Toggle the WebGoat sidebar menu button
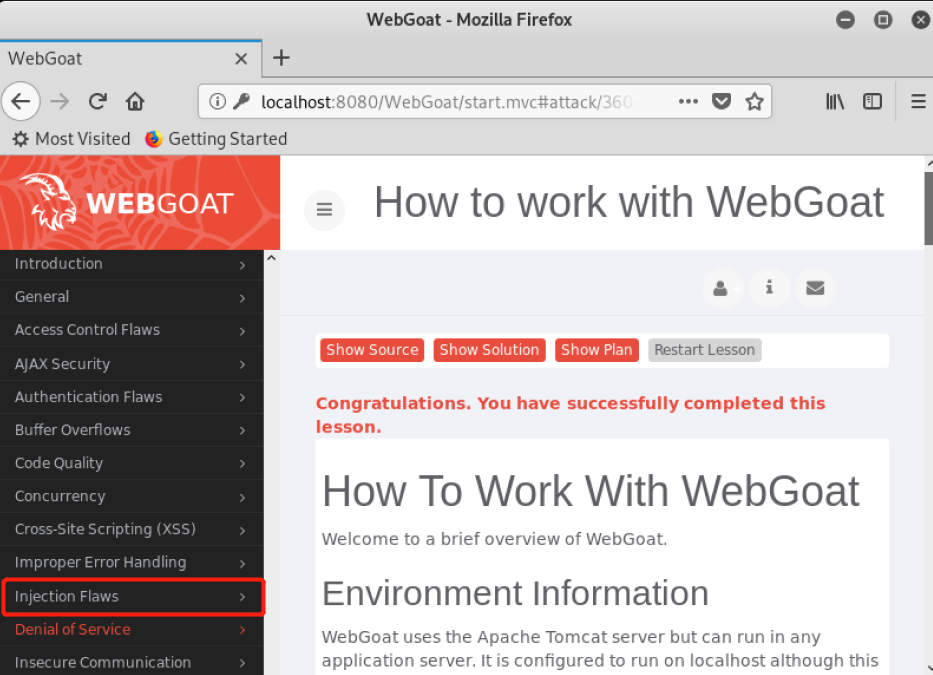Screen dimensions: 933x675 coord(324,210)
